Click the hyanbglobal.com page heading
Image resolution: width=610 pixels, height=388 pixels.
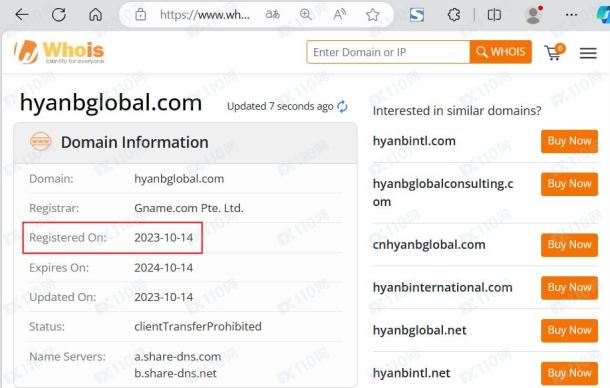111,103
